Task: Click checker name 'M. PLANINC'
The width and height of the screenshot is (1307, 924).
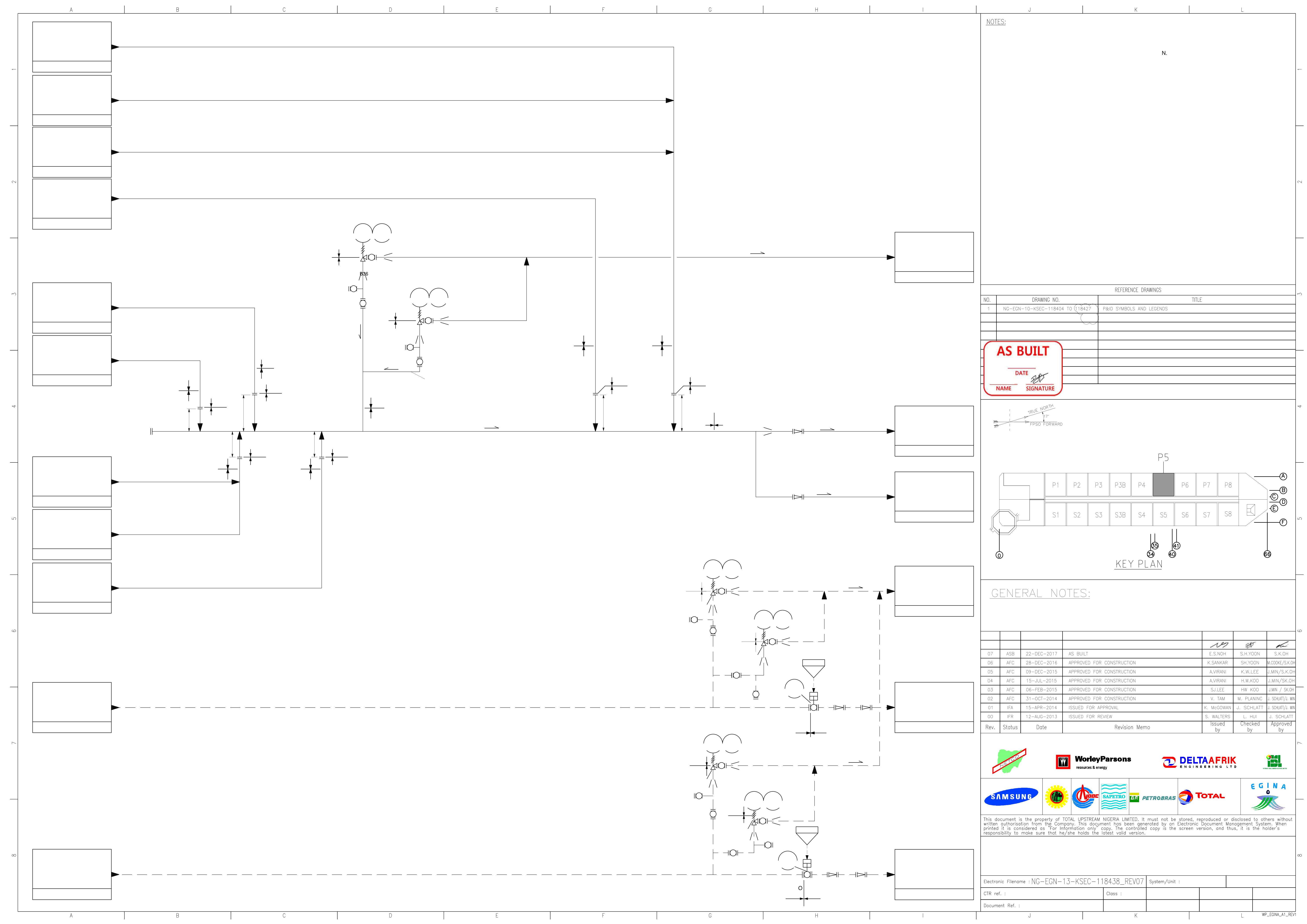Action: pos(1249,699)
